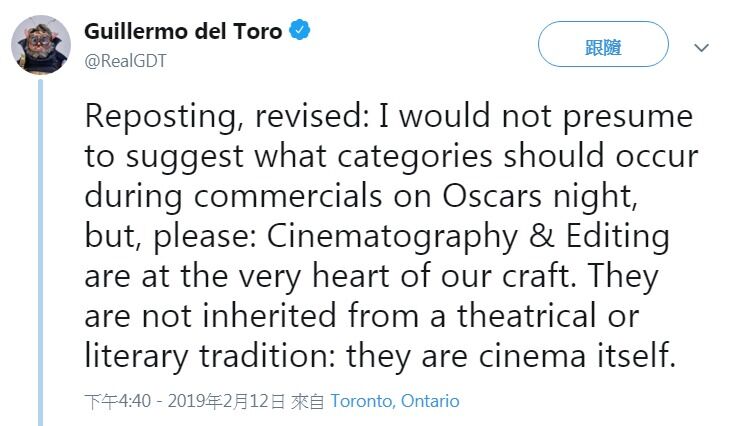The image size is (744, 426).
Task: Visit the @RealGDT handle link
Action: (x=125, y=61)
